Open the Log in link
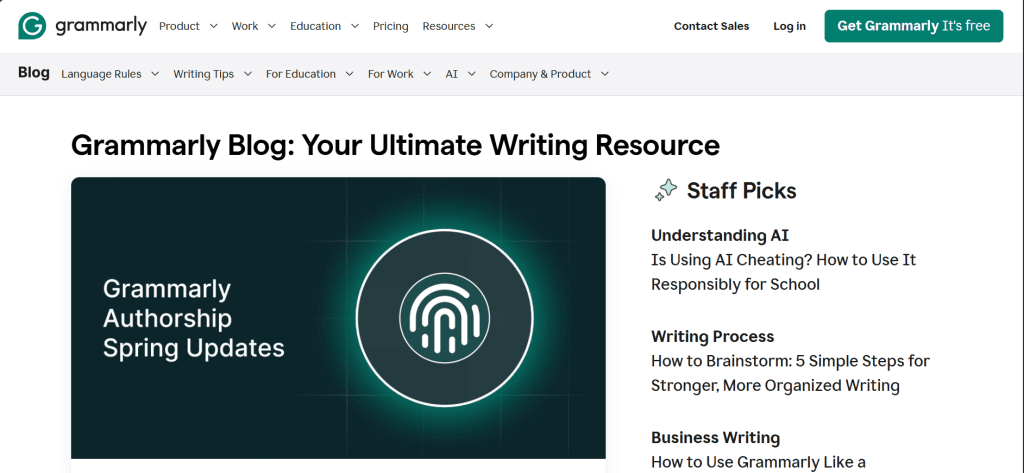Viewport: 1024px width, 473px height. (x=789, y=26)
